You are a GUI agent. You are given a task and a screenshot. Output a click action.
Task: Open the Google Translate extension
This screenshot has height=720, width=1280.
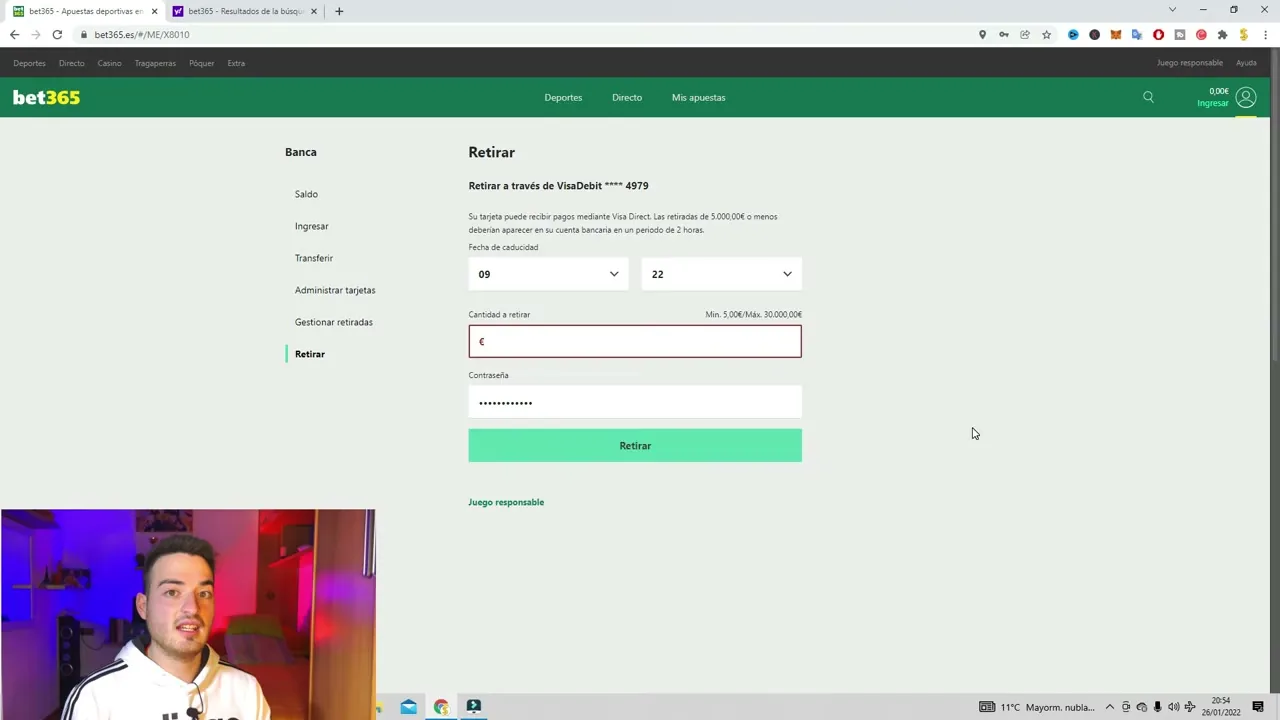(x=1137, y=34)
